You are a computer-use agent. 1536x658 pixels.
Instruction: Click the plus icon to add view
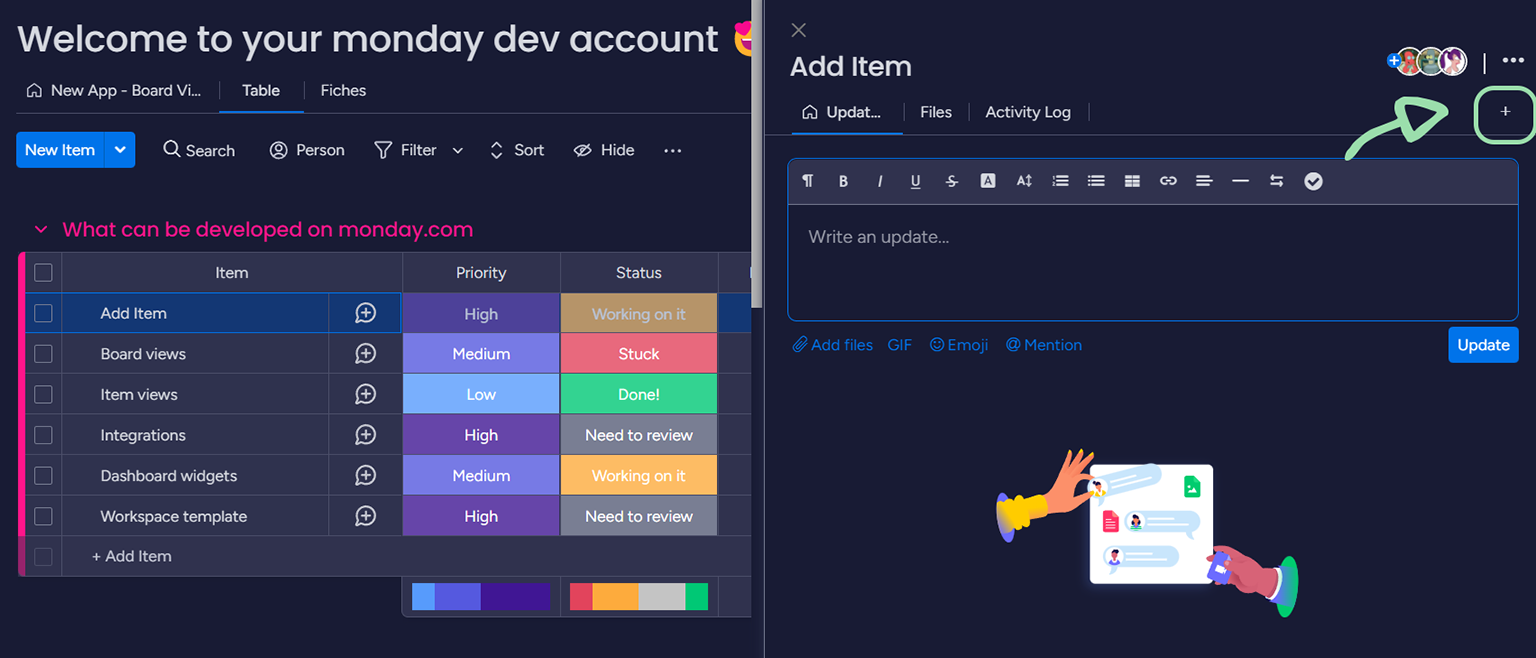pos(1505,112)
